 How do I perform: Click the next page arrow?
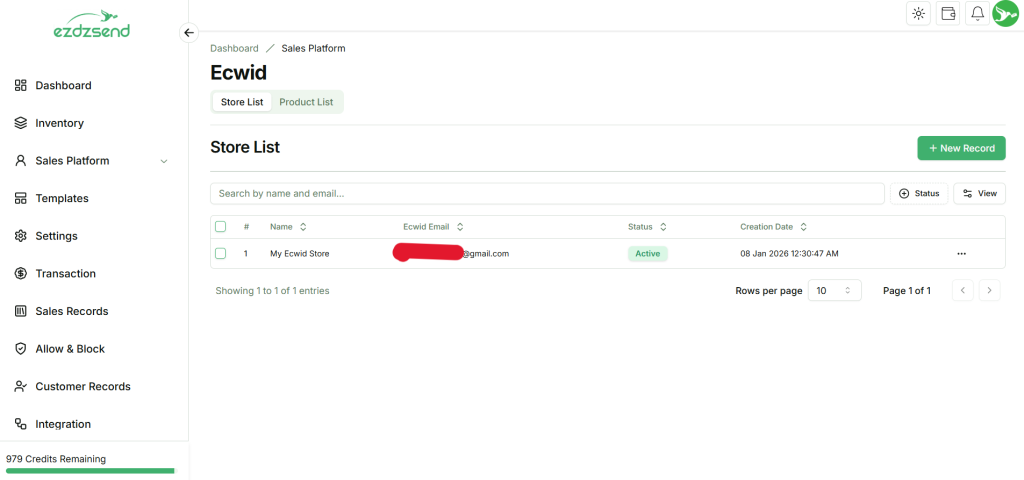pos(989,291)
